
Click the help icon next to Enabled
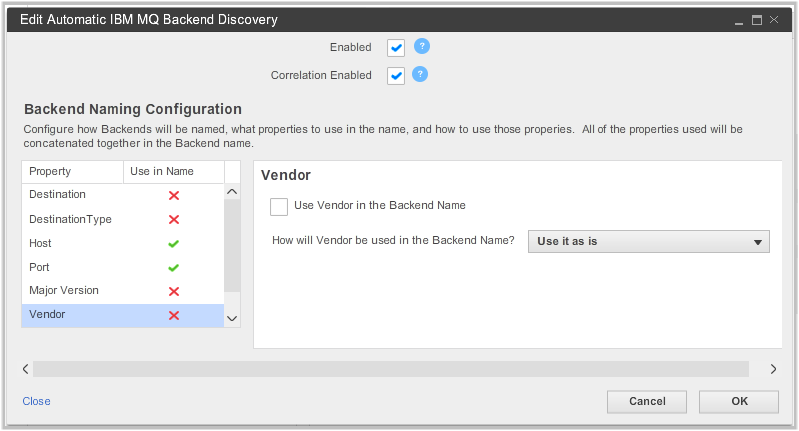click(x=421, y=46)
